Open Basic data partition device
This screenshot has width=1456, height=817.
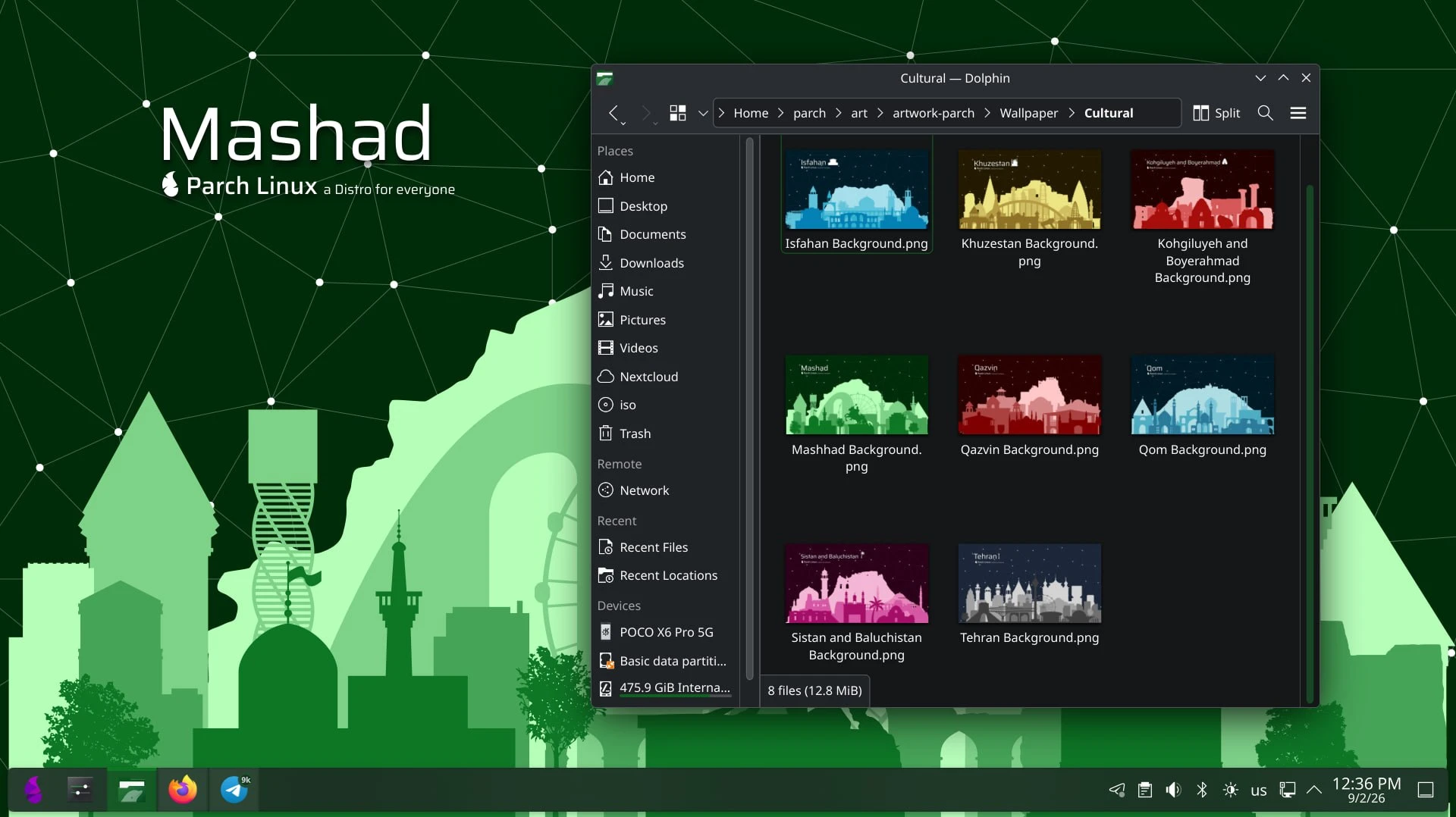(x=665, y=661)
